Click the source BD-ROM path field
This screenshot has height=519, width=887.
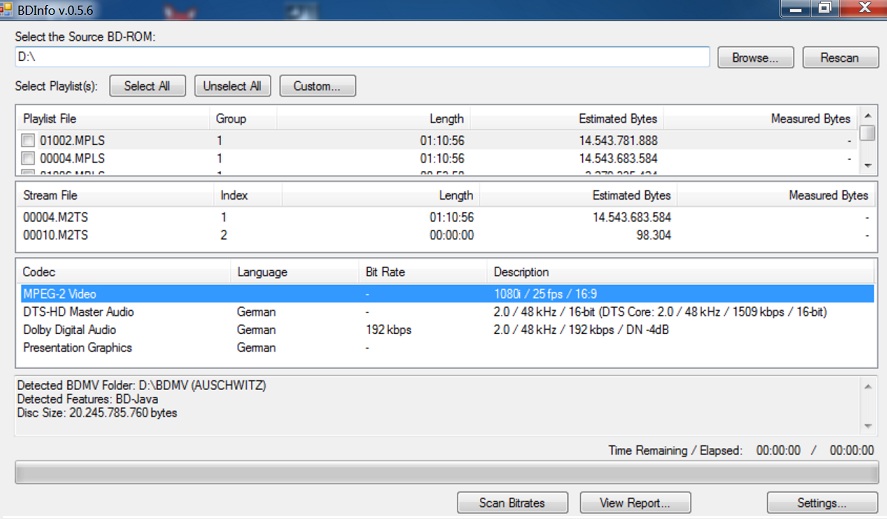(362, 57)
